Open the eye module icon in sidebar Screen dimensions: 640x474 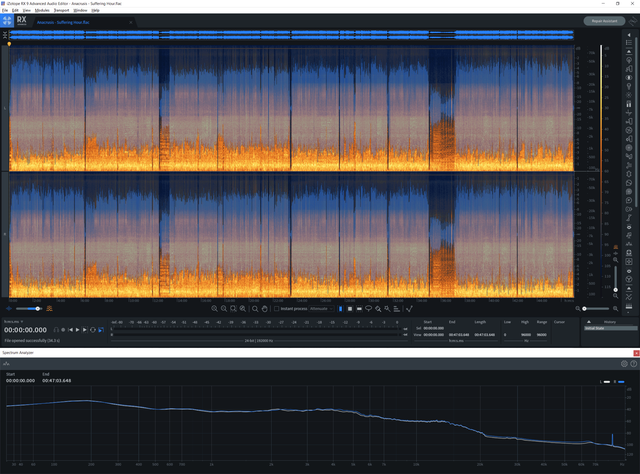tap(629, 227)
